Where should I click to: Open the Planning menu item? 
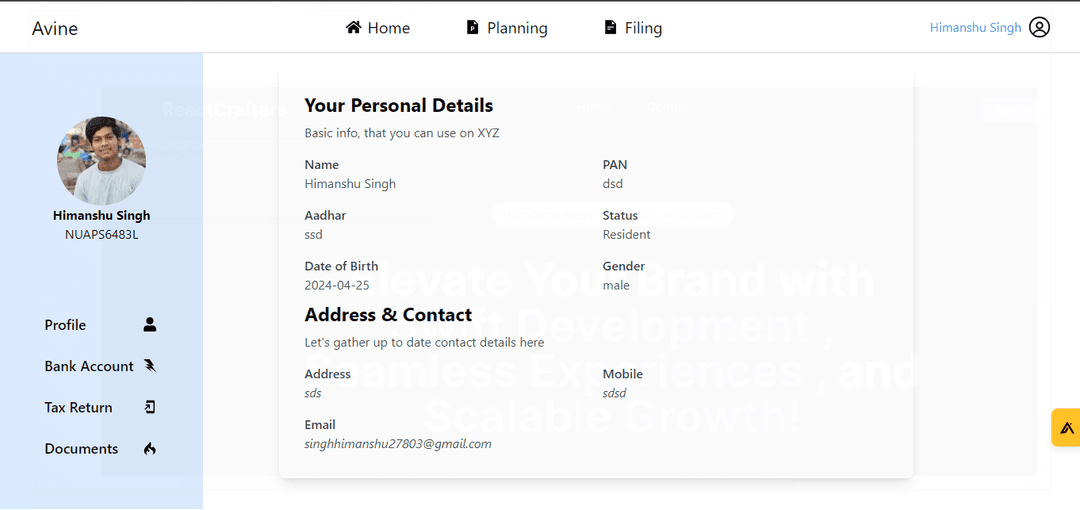coord(507,28)
